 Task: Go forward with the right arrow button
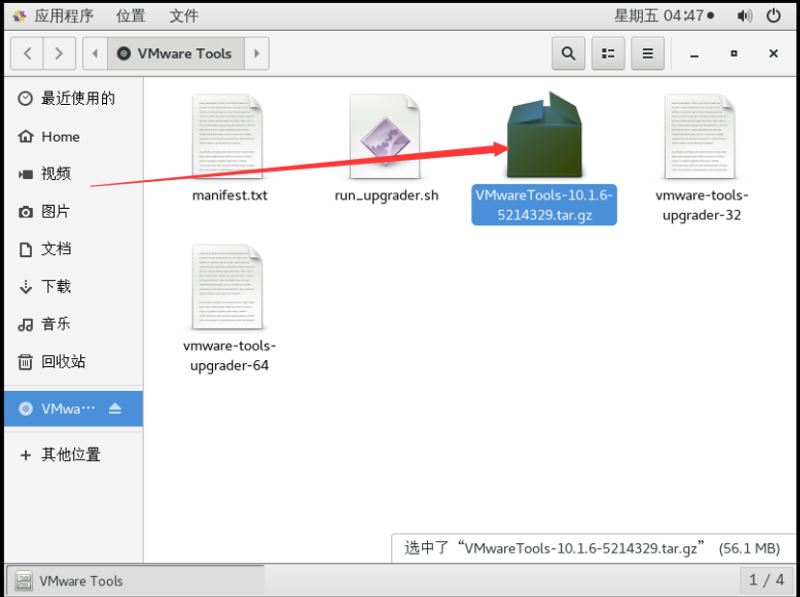[x=59, y=53]
